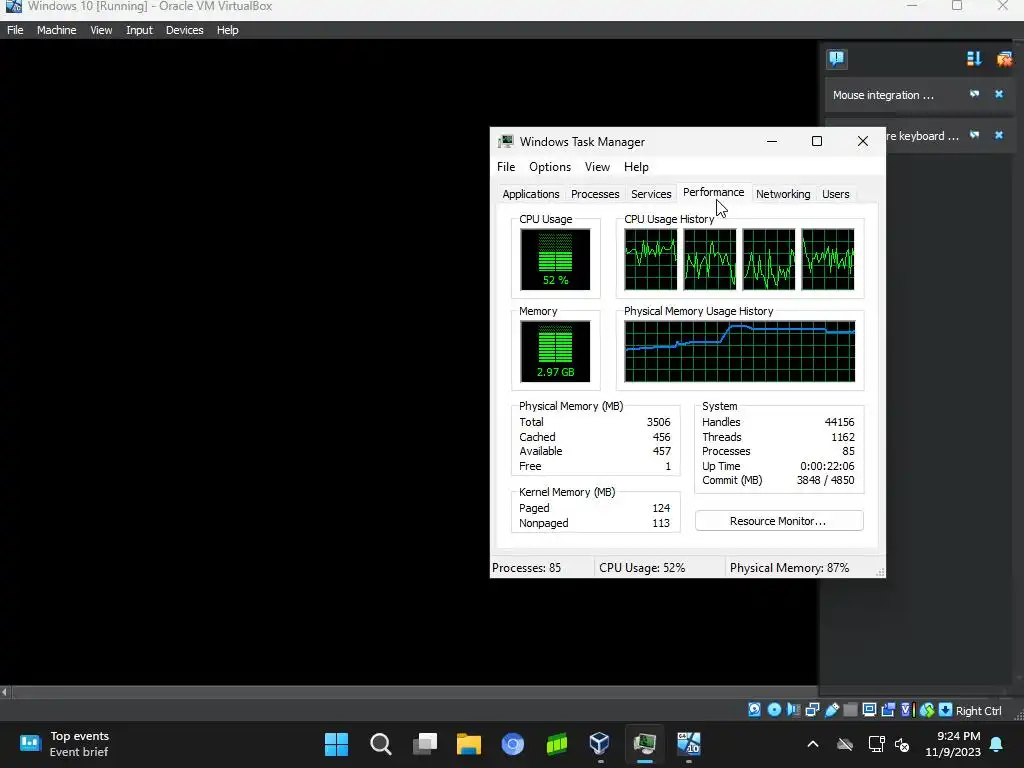Dismiss the keyboard capture notification
The image size is (1024, 768).
coord(999,135)
